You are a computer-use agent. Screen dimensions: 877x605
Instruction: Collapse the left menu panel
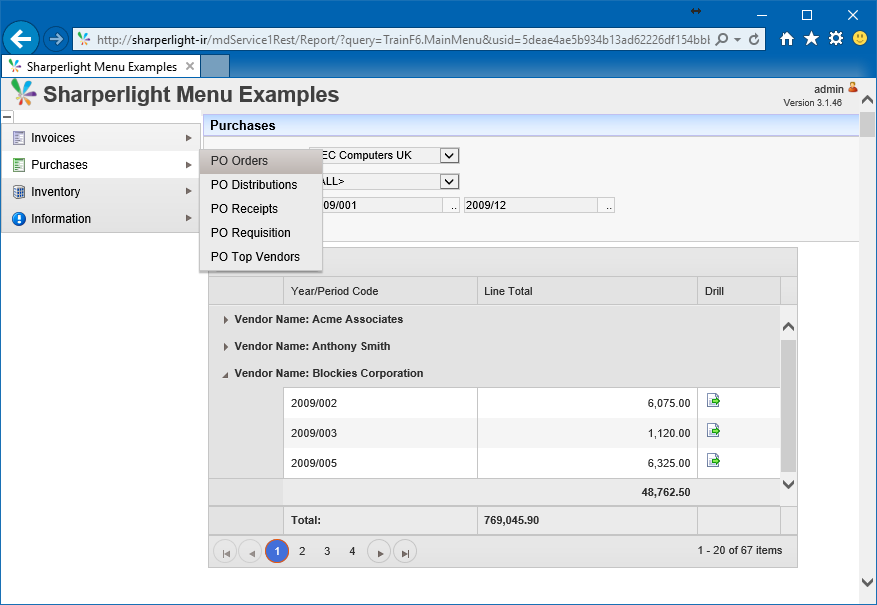click(7, 117)
